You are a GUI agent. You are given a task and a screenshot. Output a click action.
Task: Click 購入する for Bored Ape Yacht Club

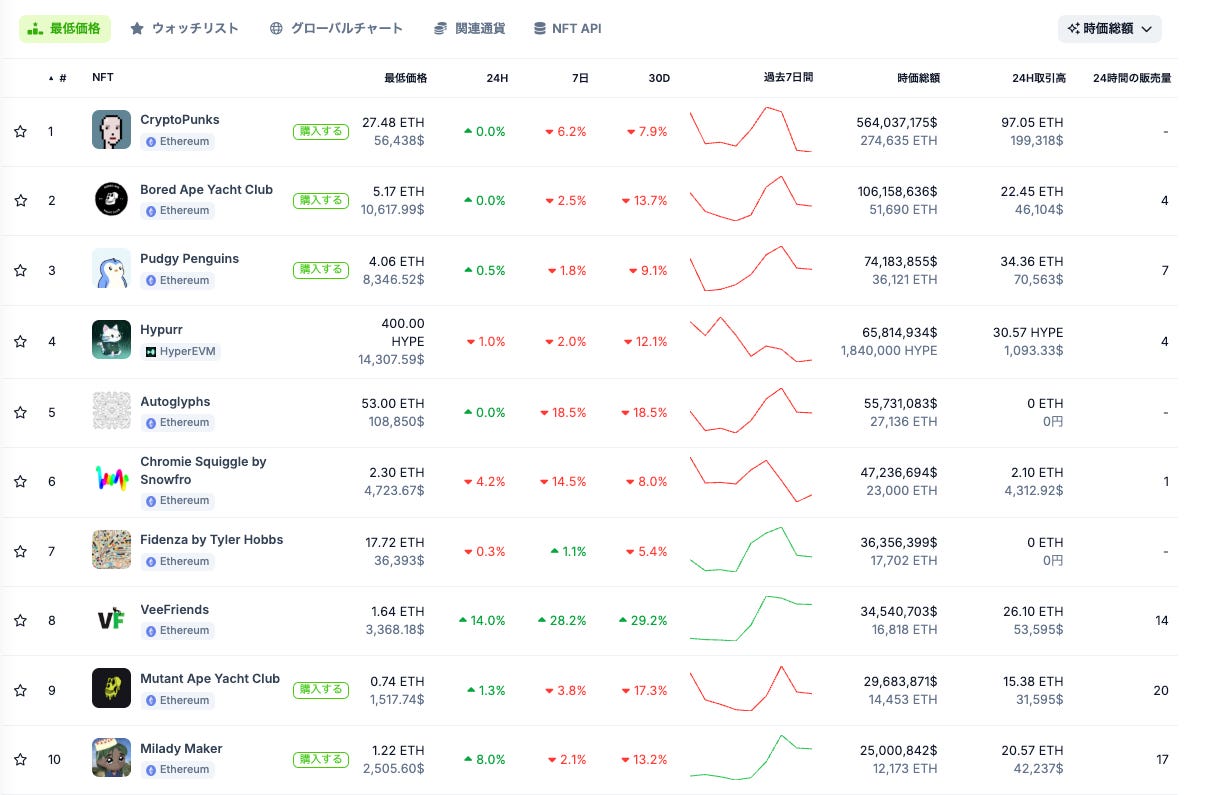point(321,200)
